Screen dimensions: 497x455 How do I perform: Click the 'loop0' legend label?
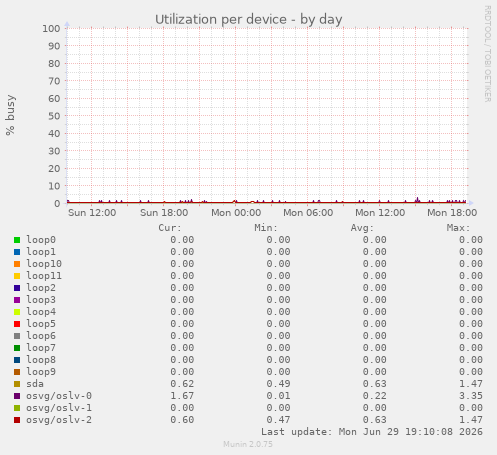click(41, 240)
